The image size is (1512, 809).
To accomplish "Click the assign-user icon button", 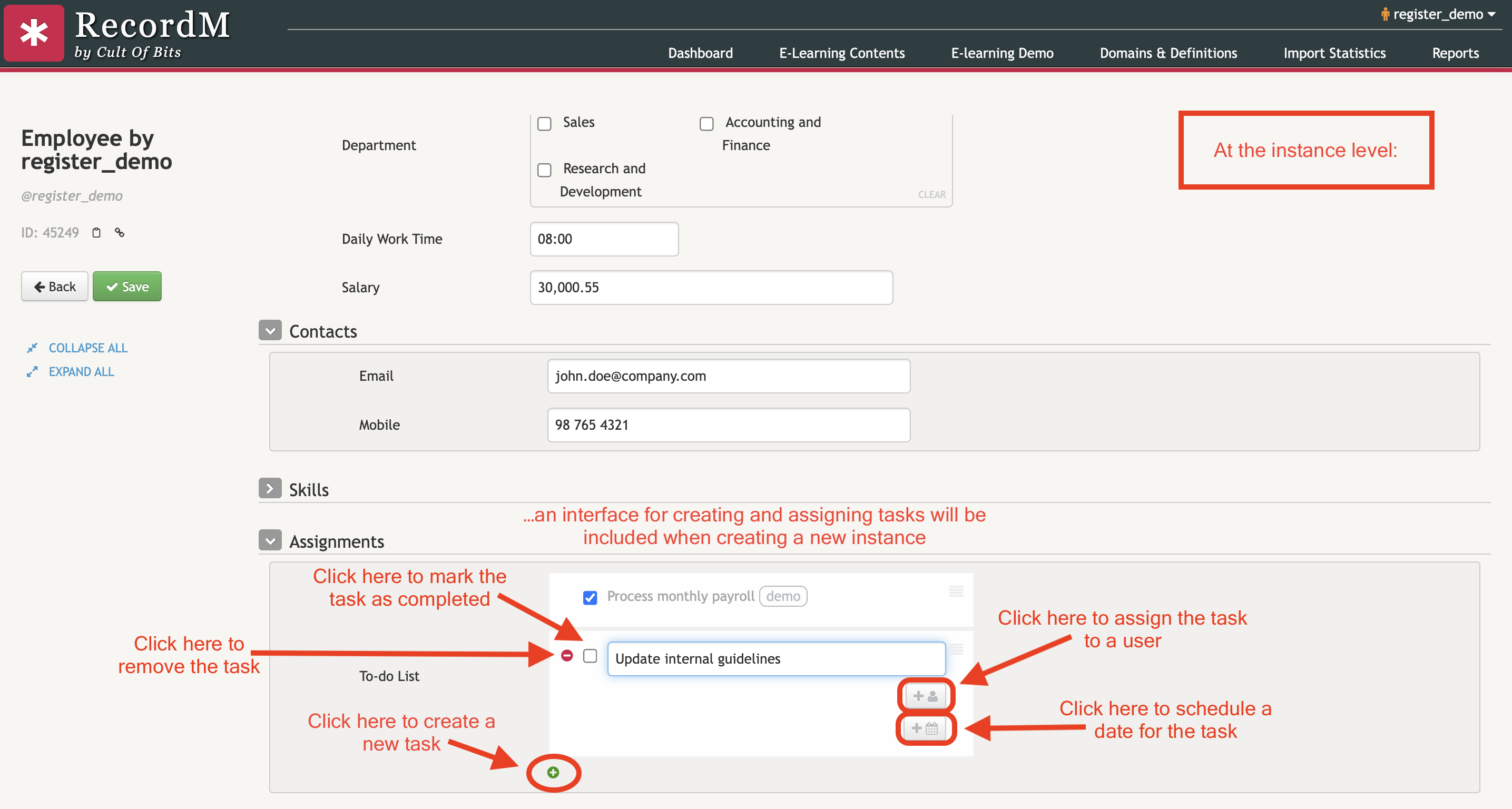I will pyautogui.click(x=925, y=696).
